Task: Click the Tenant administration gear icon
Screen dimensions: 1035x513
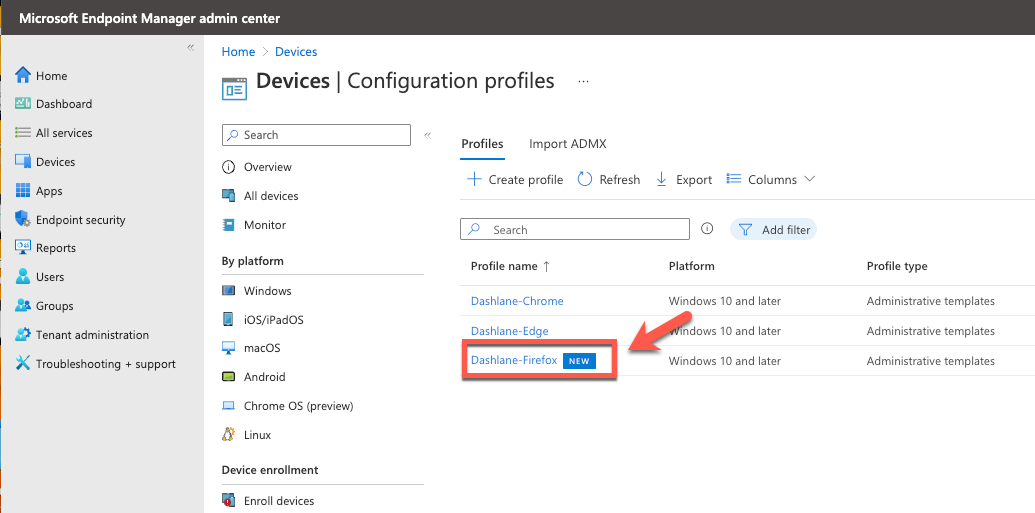Action: (x=23, y=334)
